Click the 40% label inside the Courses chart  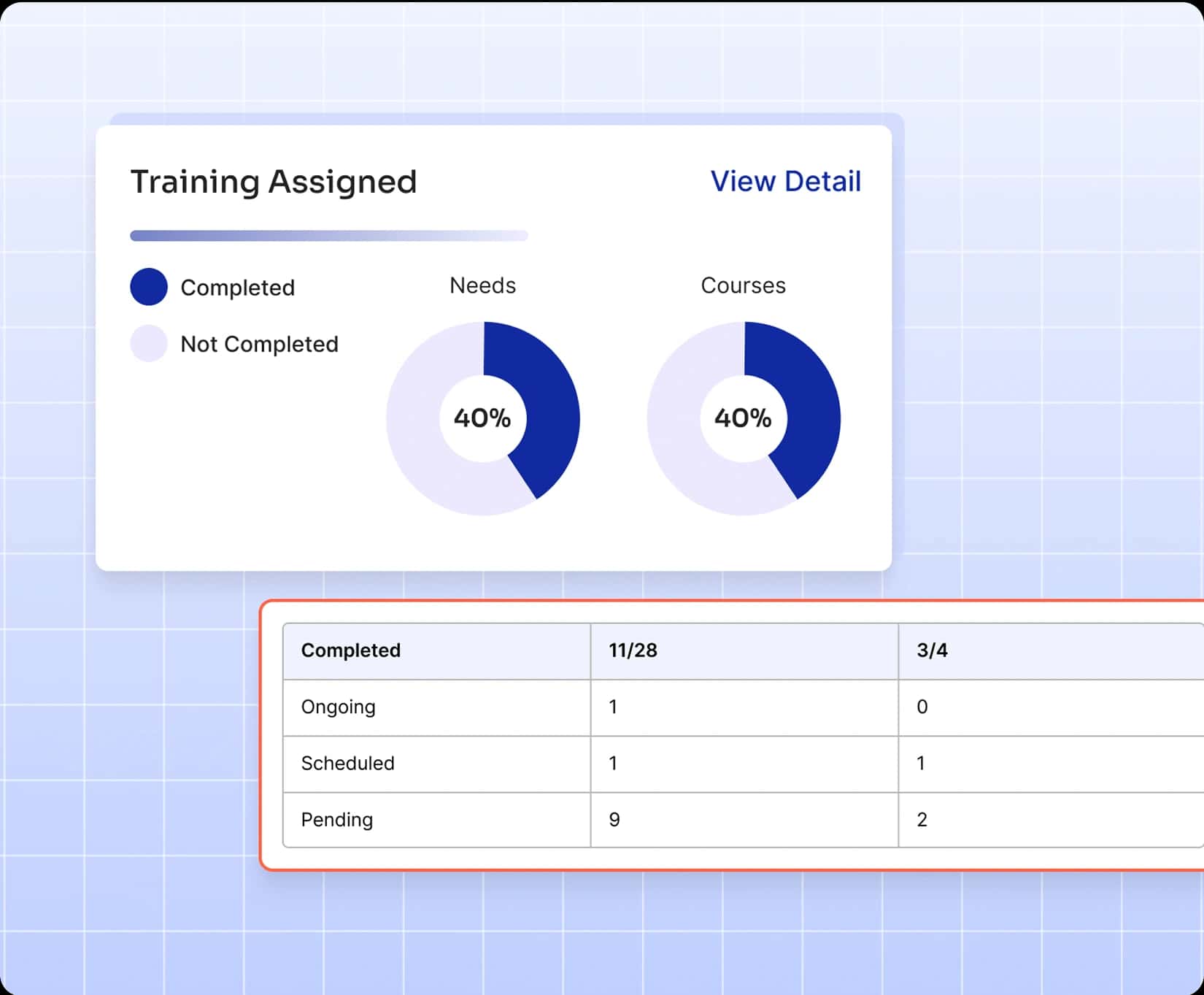743,418
